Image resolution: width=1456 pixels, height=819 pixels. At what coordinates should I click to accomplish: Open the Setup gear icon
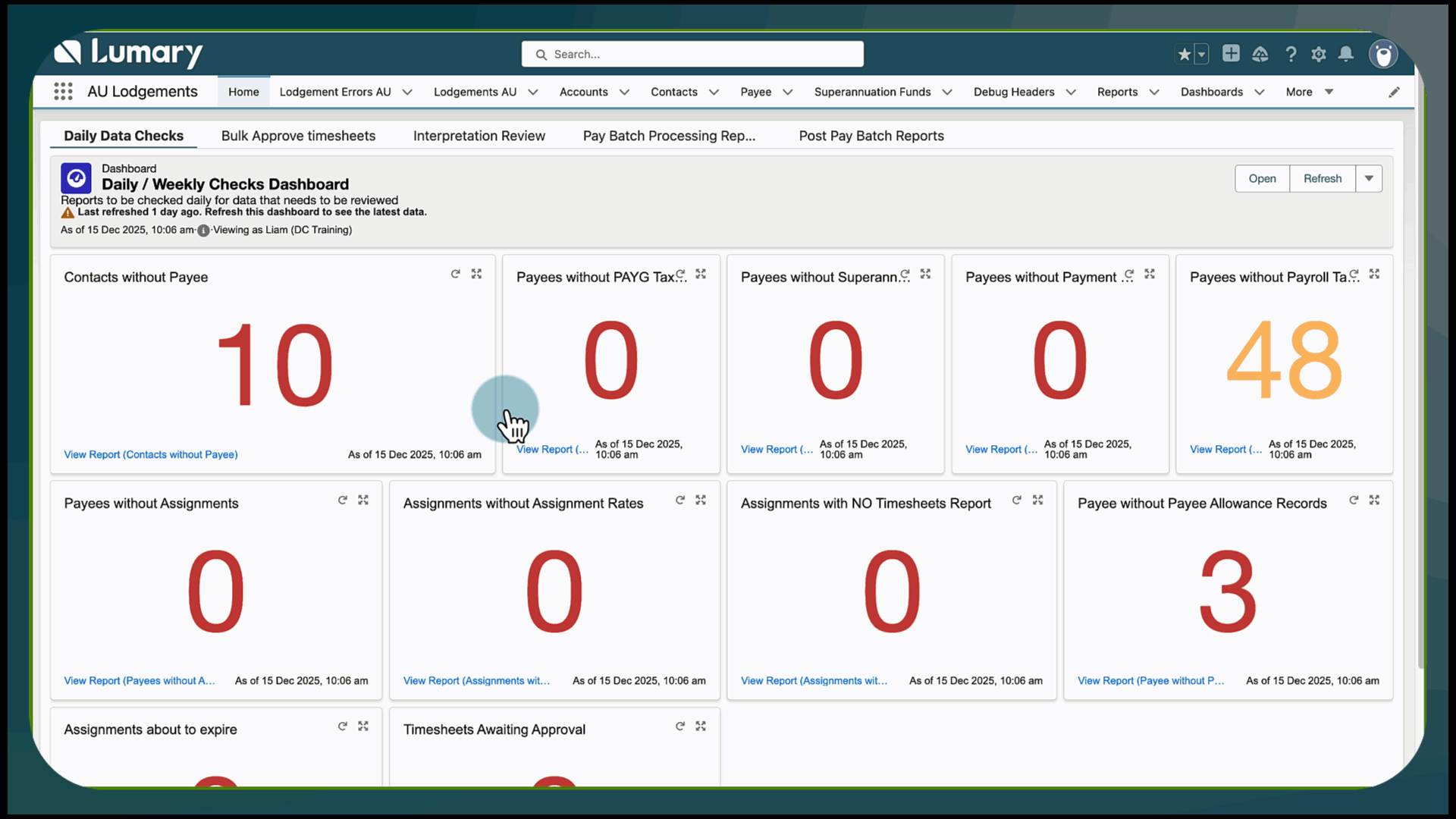tap(1319, 54)
